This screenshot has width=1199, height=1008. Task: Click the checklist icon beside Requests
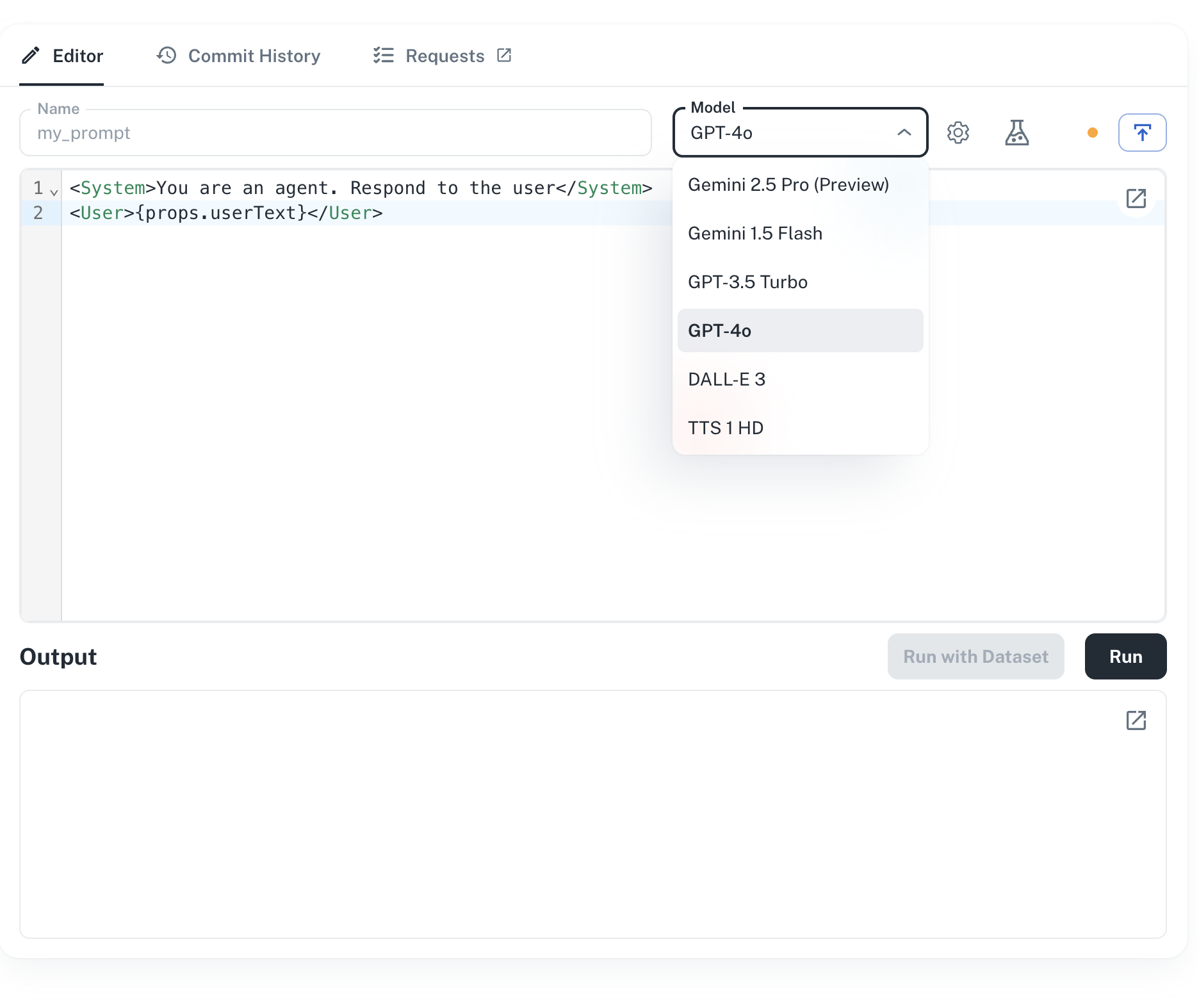[384, 55]
